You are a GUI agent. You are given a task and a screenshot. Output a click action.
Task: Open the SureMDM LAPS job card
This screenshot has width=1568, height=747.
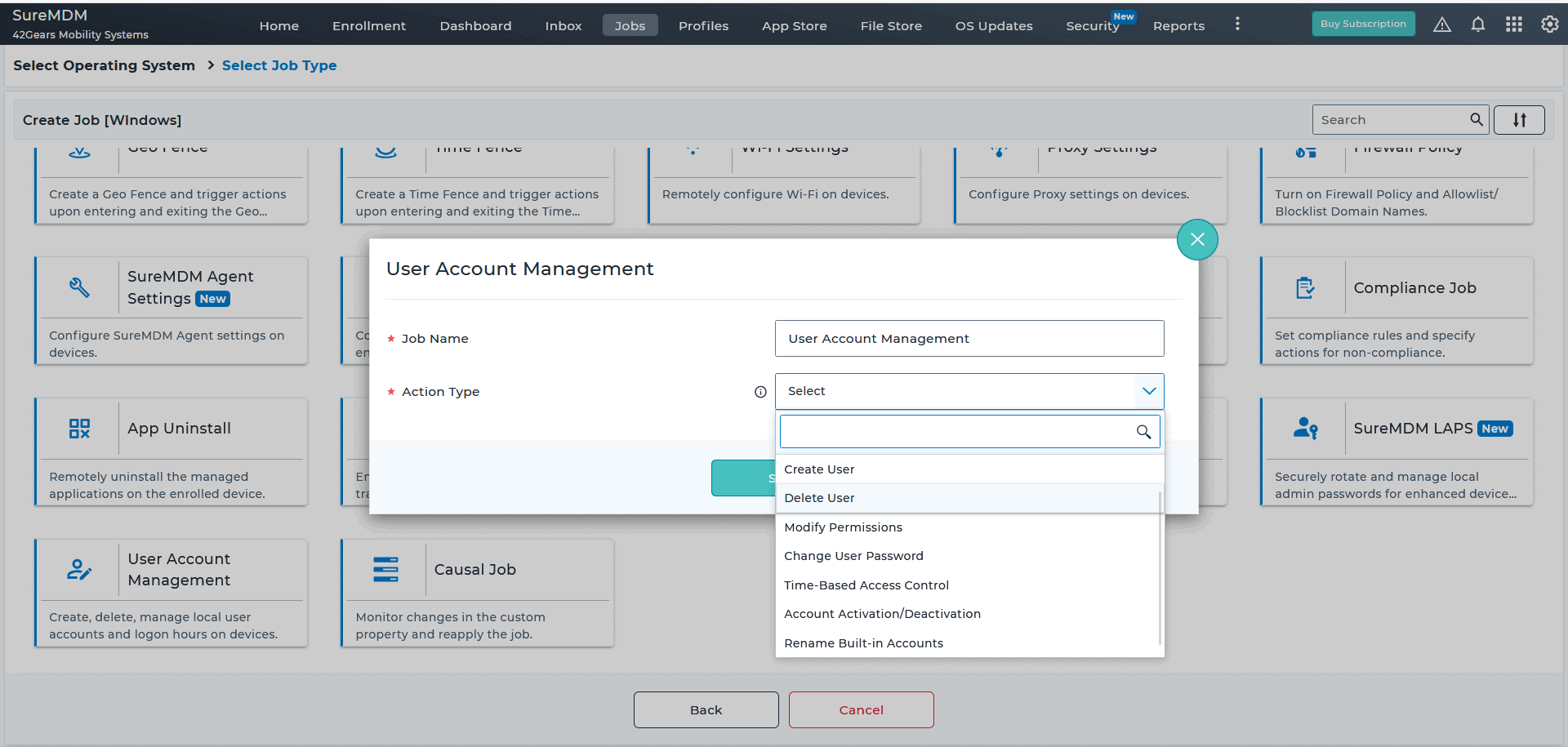pyautogui.click(x=1397, y=451)
